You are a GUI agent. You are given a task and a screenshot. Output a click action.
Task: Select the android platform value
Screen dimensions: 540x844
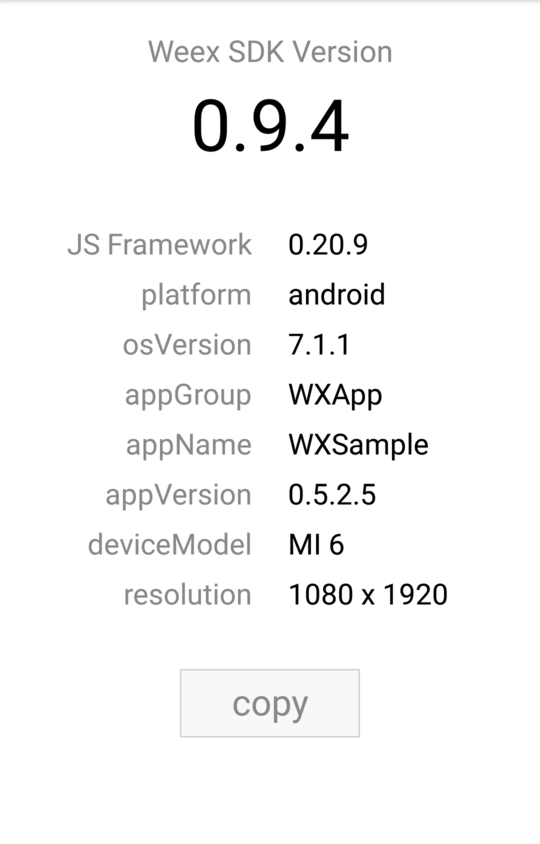(x=336, y=294)
